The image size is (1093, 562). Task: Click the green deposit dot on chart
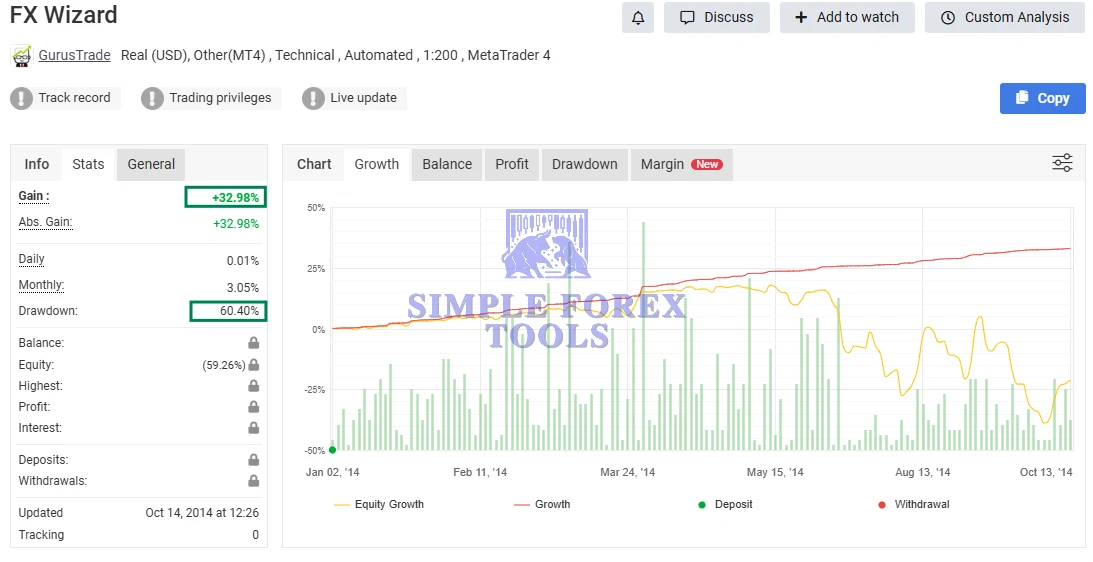coord(333,450)
